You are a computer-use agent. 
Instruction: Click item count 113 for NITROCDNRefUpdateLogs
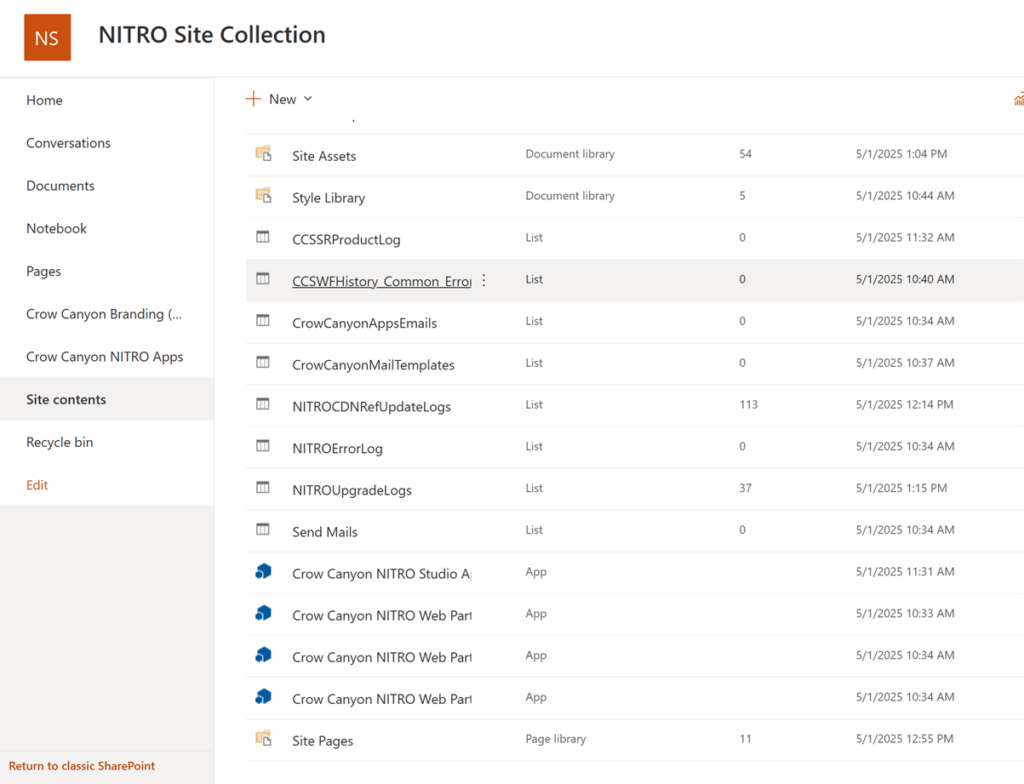pyautogui.click(x=748, y=404)
